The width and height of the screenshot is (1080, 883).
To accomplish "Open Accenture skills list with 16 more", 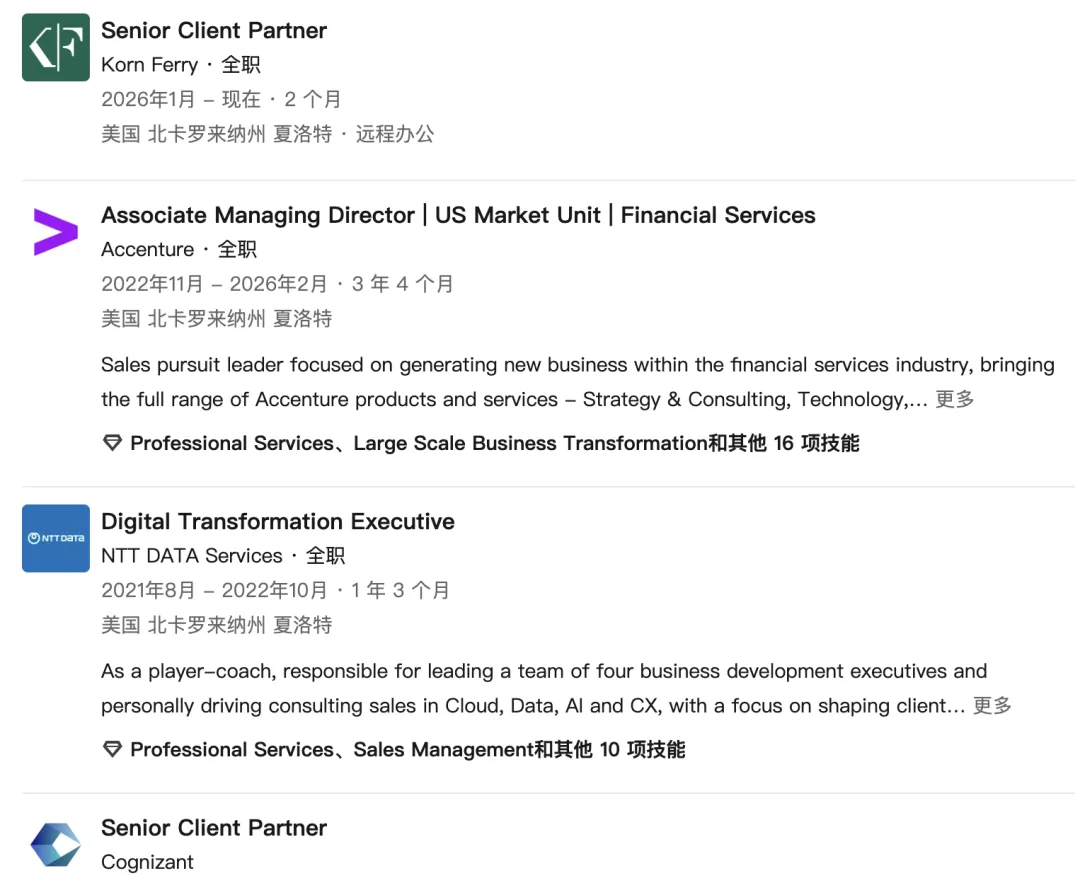I will point(494,443).
